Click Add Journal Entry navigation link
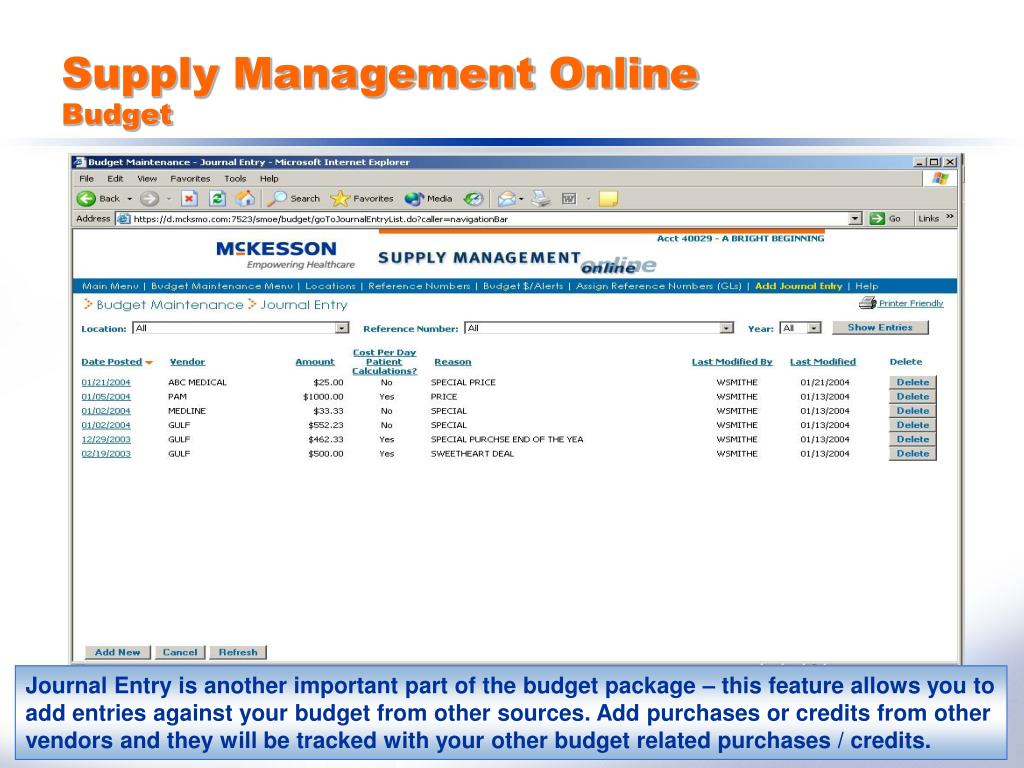Viewport: 1024px width, 768px height. click(x=799, y=286)
